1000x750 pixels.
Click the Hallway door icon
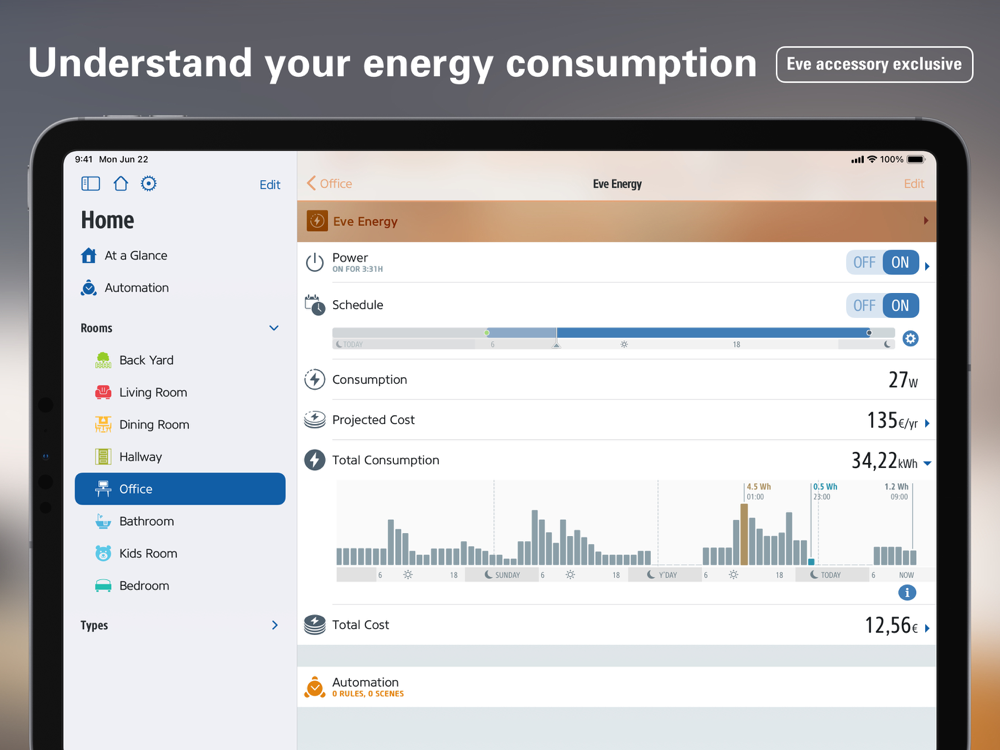[103, 457]
